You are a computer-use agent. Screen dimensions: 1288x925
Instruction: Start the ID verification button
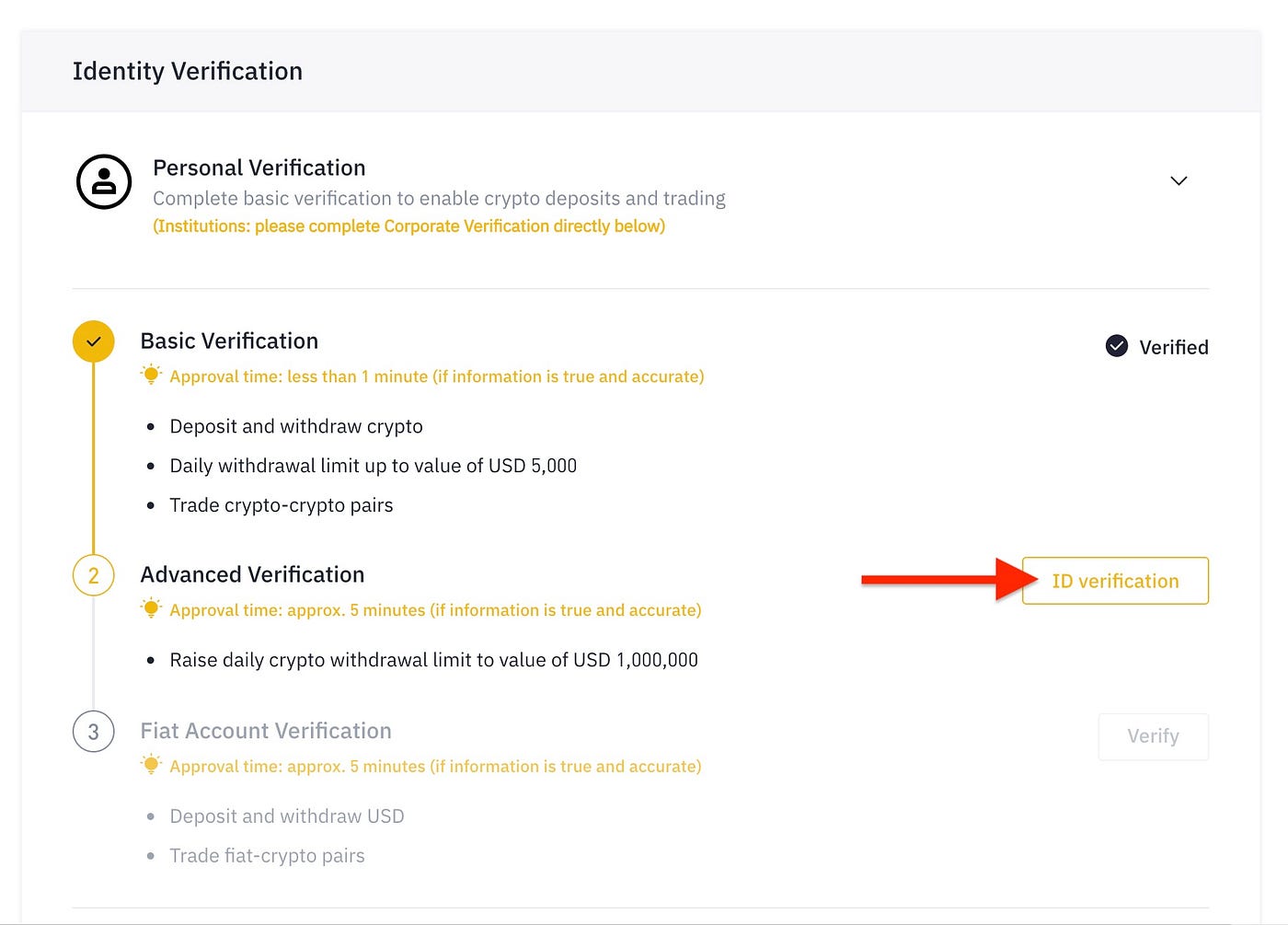[x=1115, y=581]
